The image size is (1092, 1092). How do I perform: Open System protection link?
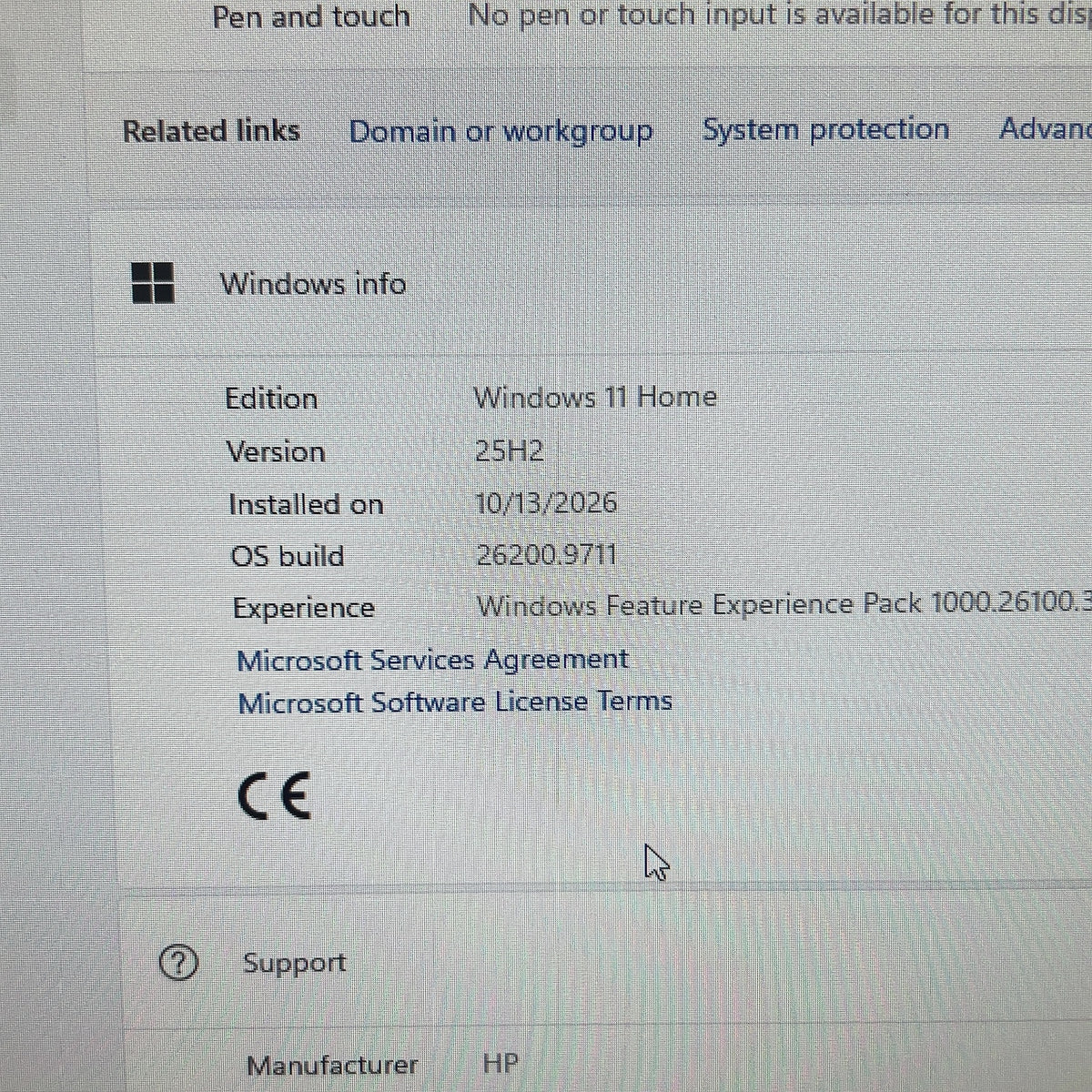click(825, 129)
